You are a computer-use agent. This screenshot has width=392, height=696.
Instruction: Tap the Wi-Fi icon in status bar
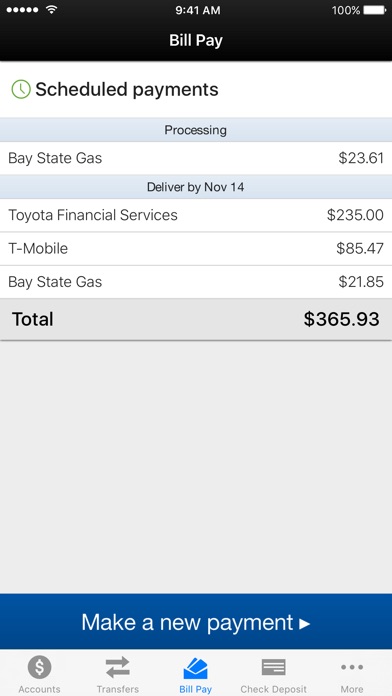52,10
